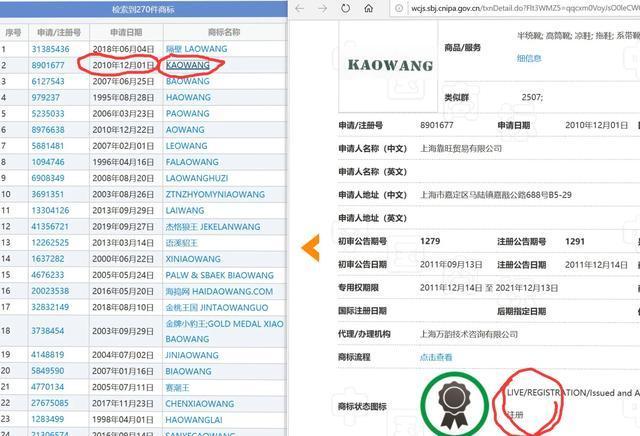
Task: Open registration number 41356721
Action: (x=51, y=227)
